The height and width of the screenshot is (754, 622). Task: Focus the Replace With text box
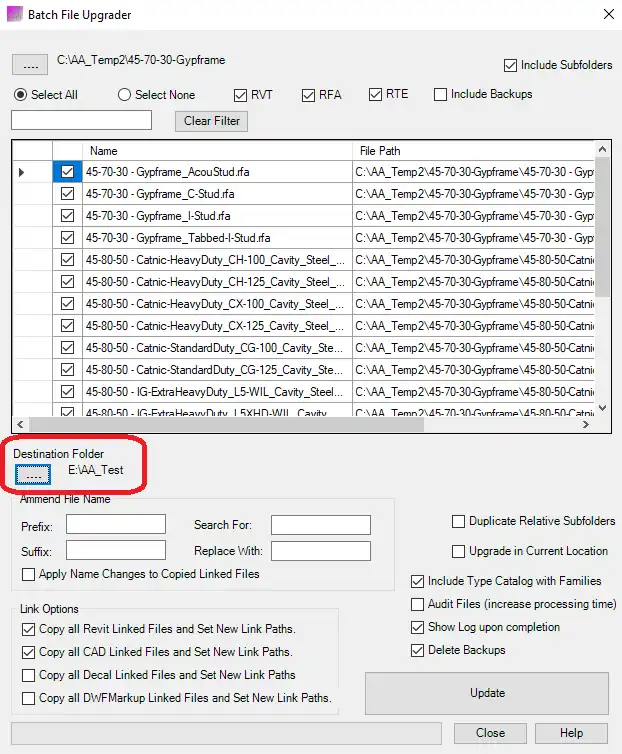coord(320,551)
